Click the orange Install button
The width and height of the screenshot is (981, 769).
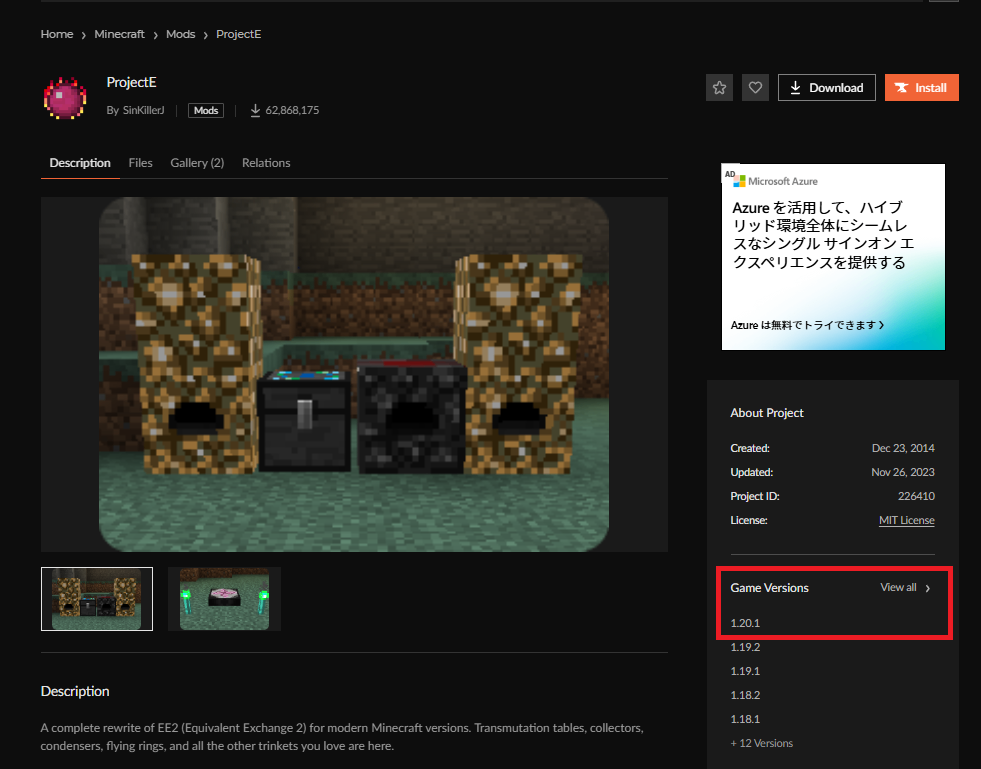coord(921,88)
